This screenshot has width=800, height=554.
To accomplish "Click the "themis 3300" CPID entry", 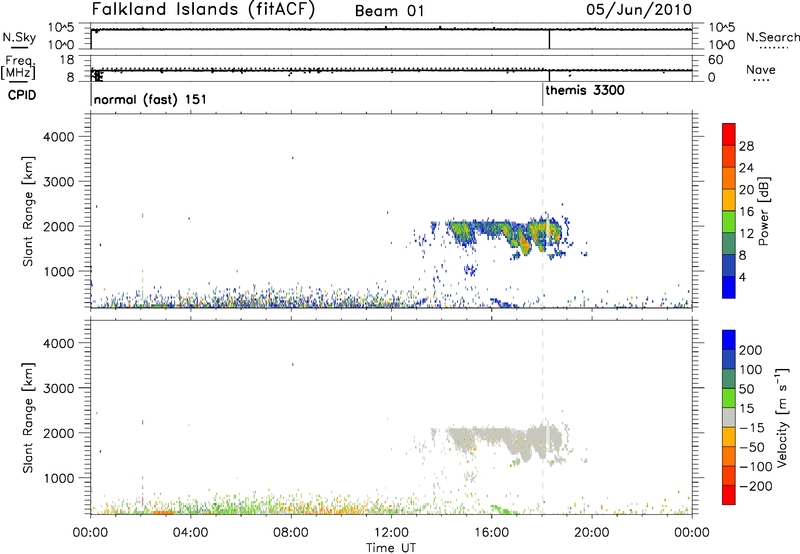I will [585, 90].
